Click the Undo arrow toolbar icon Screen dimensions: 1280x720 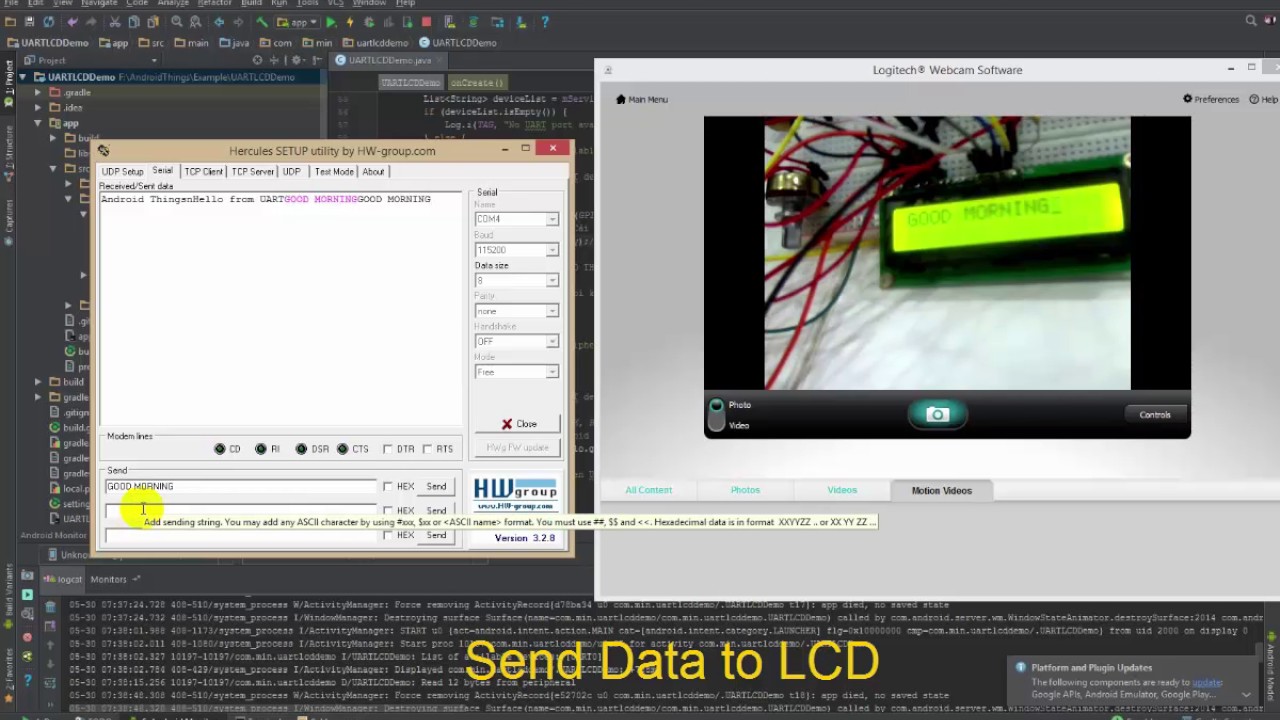[x=72, y=22]
